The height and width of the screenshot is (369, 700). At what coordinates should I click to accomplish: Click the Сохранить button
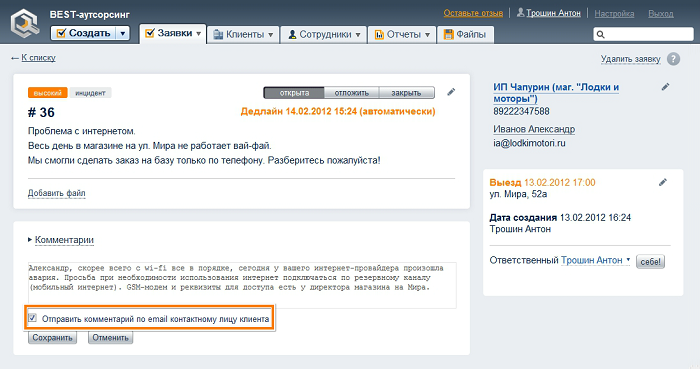[52, 338]
